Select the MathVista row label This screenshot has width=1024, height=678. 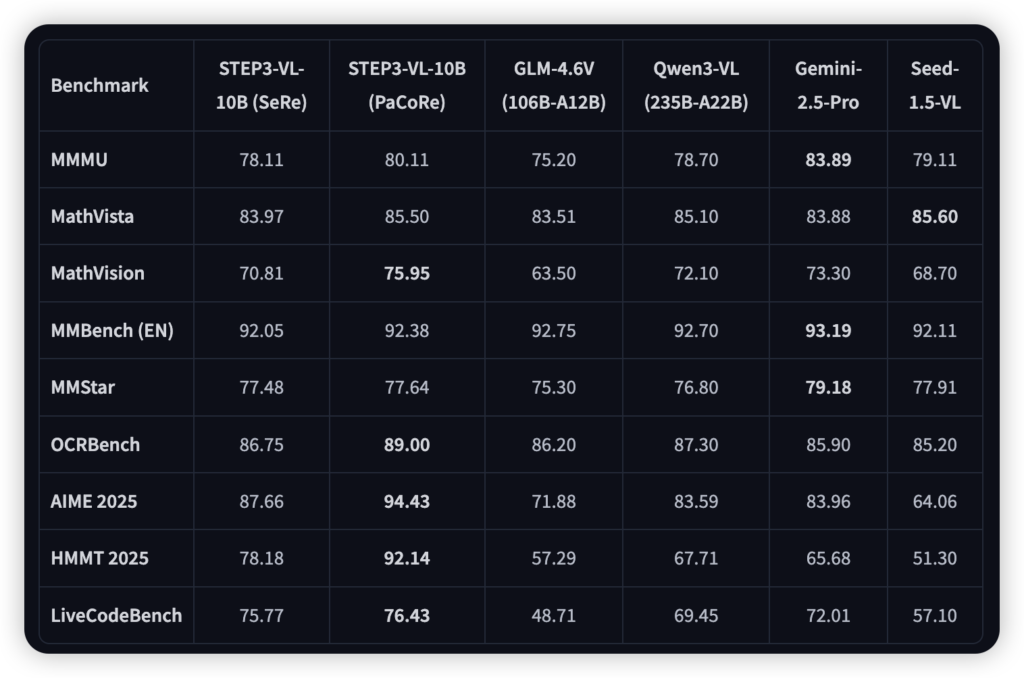coord(92,216)
